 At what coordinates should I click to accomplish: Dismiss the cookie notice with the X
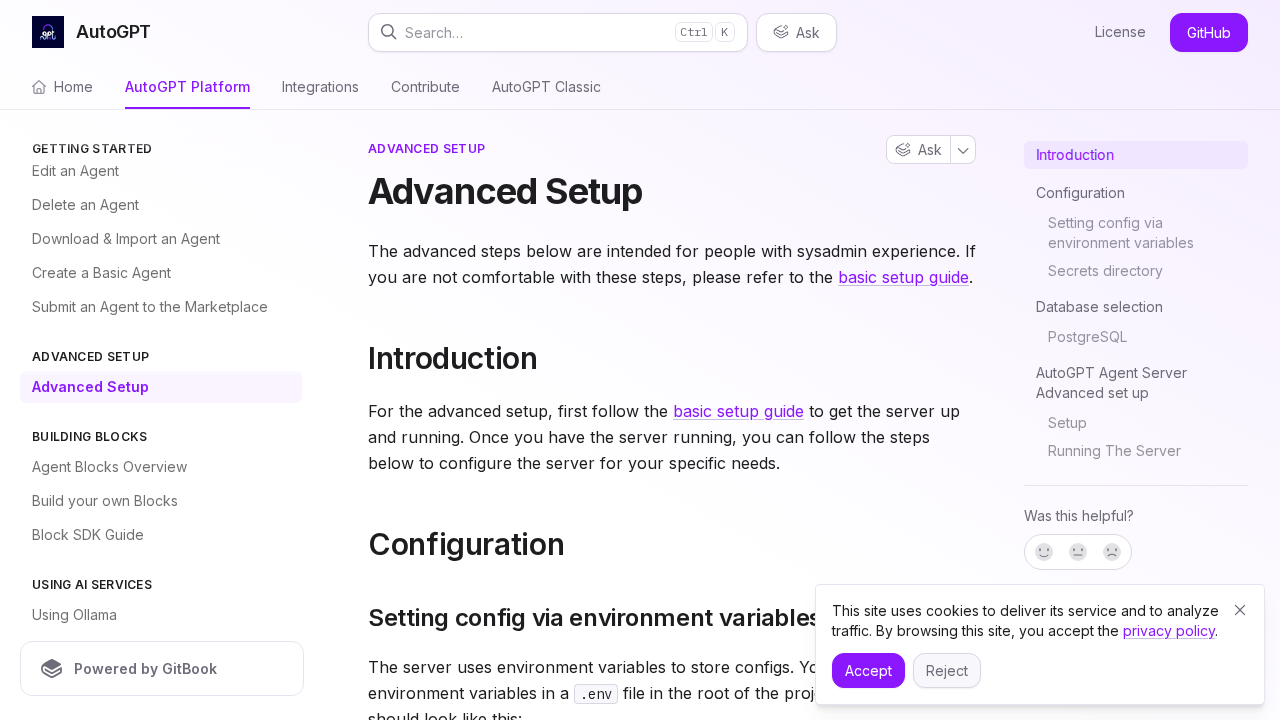coord(1239,610)
